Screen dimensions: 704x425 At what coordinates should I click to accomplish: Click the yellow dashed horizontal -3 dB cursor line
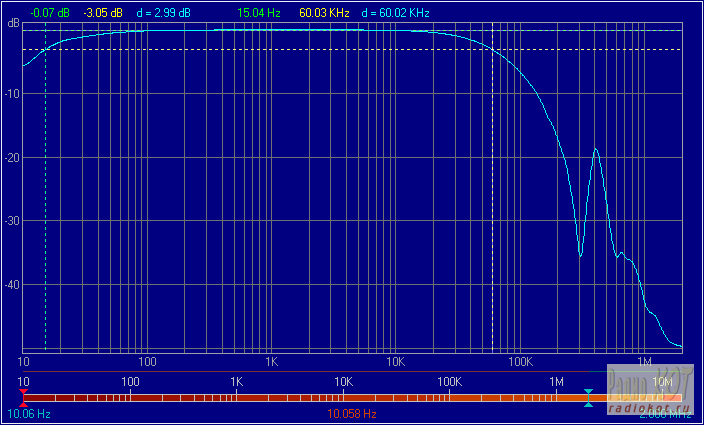[352, 49]
